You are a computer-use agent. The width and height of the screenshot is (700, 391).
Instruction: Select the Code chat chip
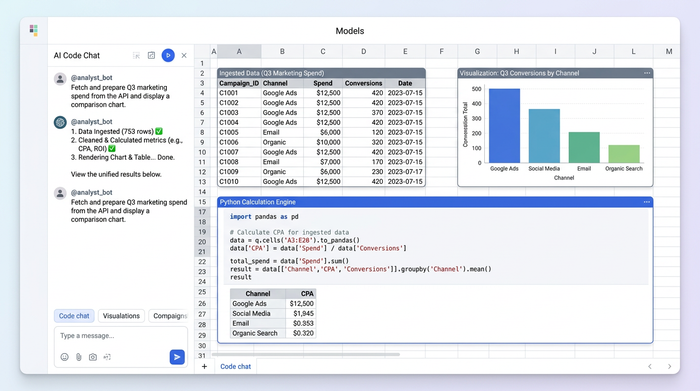click(x=74, y=316)
